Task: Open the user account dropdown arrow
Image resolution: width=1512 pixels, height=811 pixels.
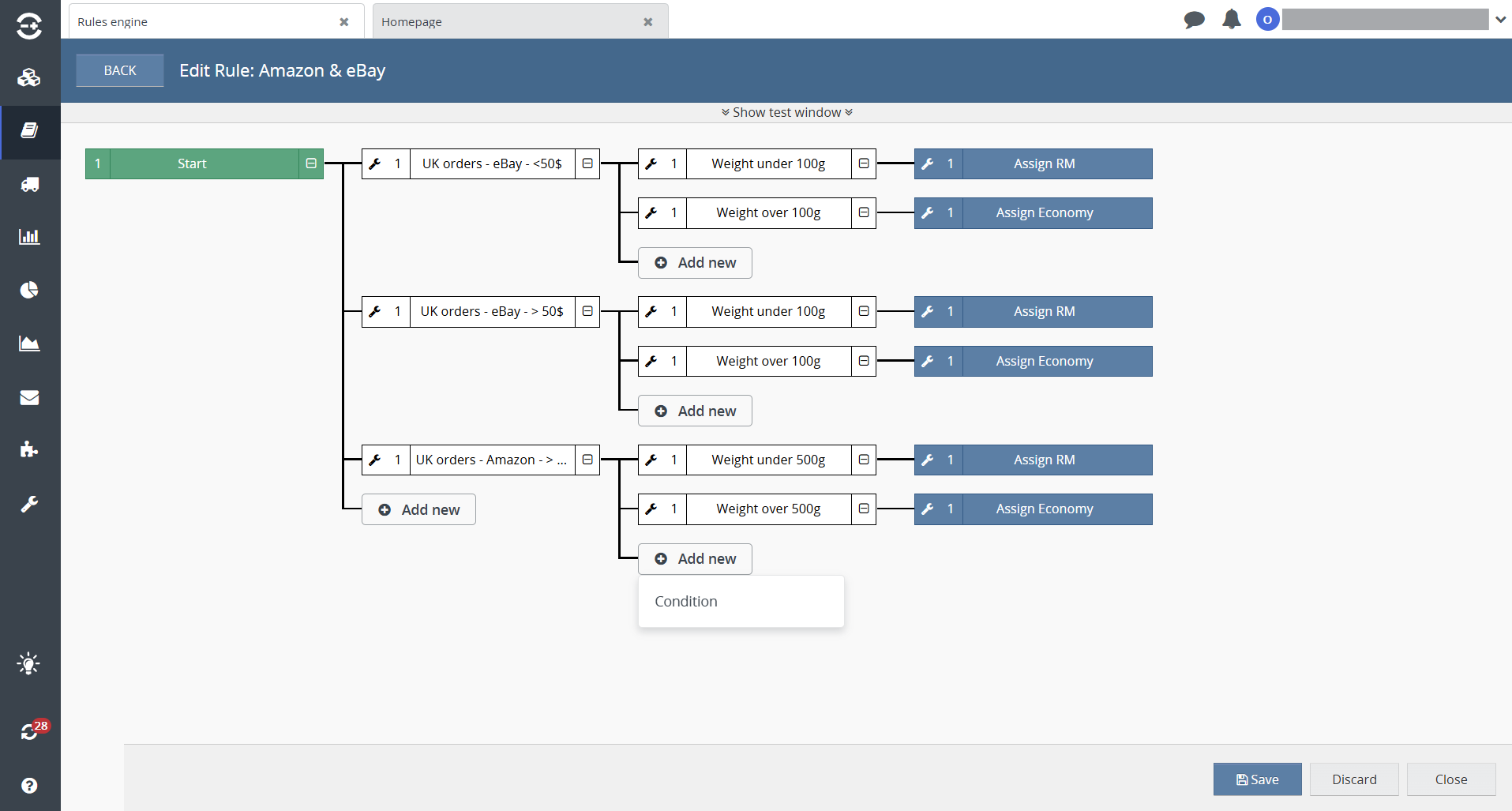Action: click(1500, 20)
